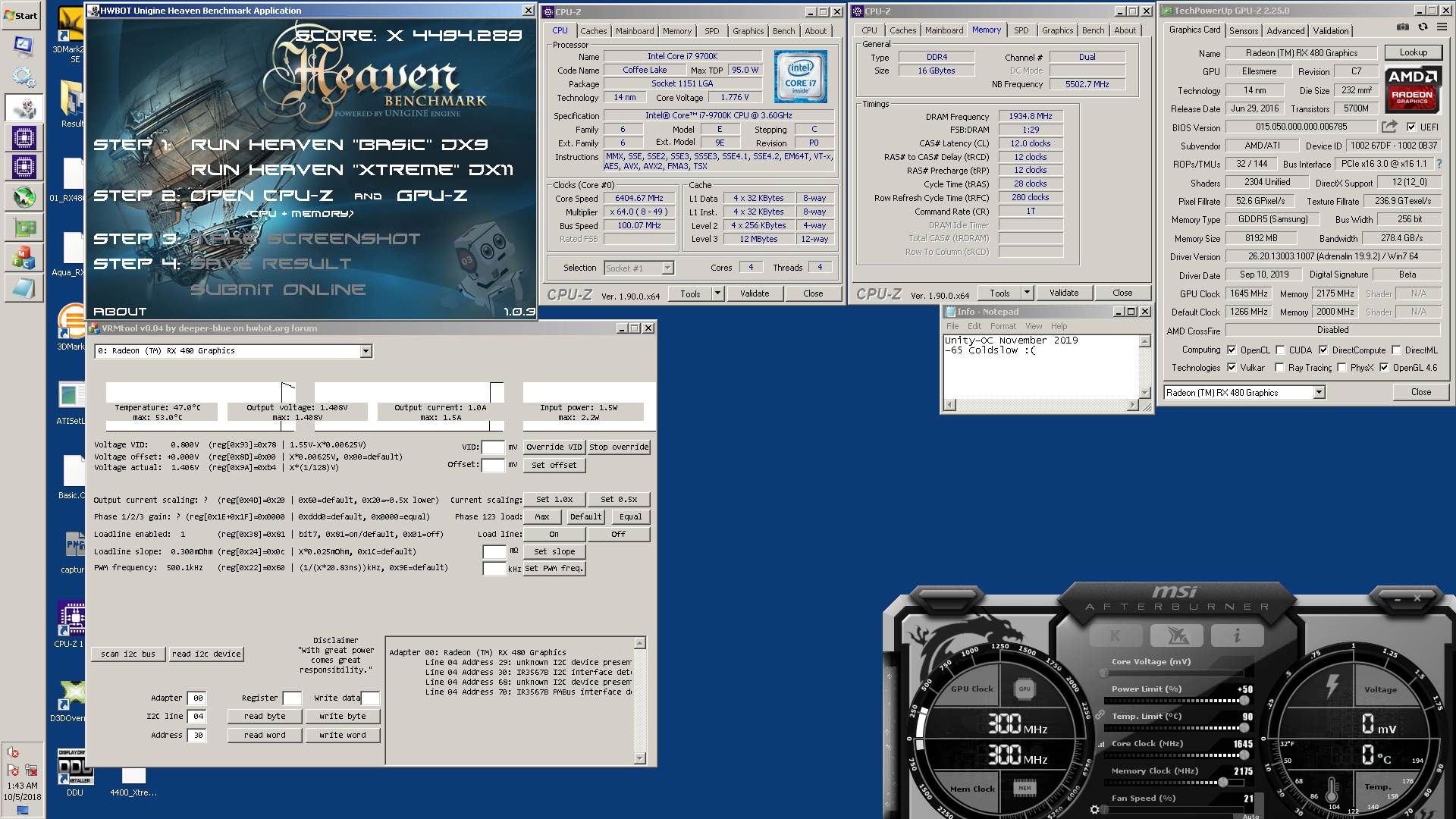Click the core clock curve editor bars icon
1456x819 pixels.
pos(1101,744)
